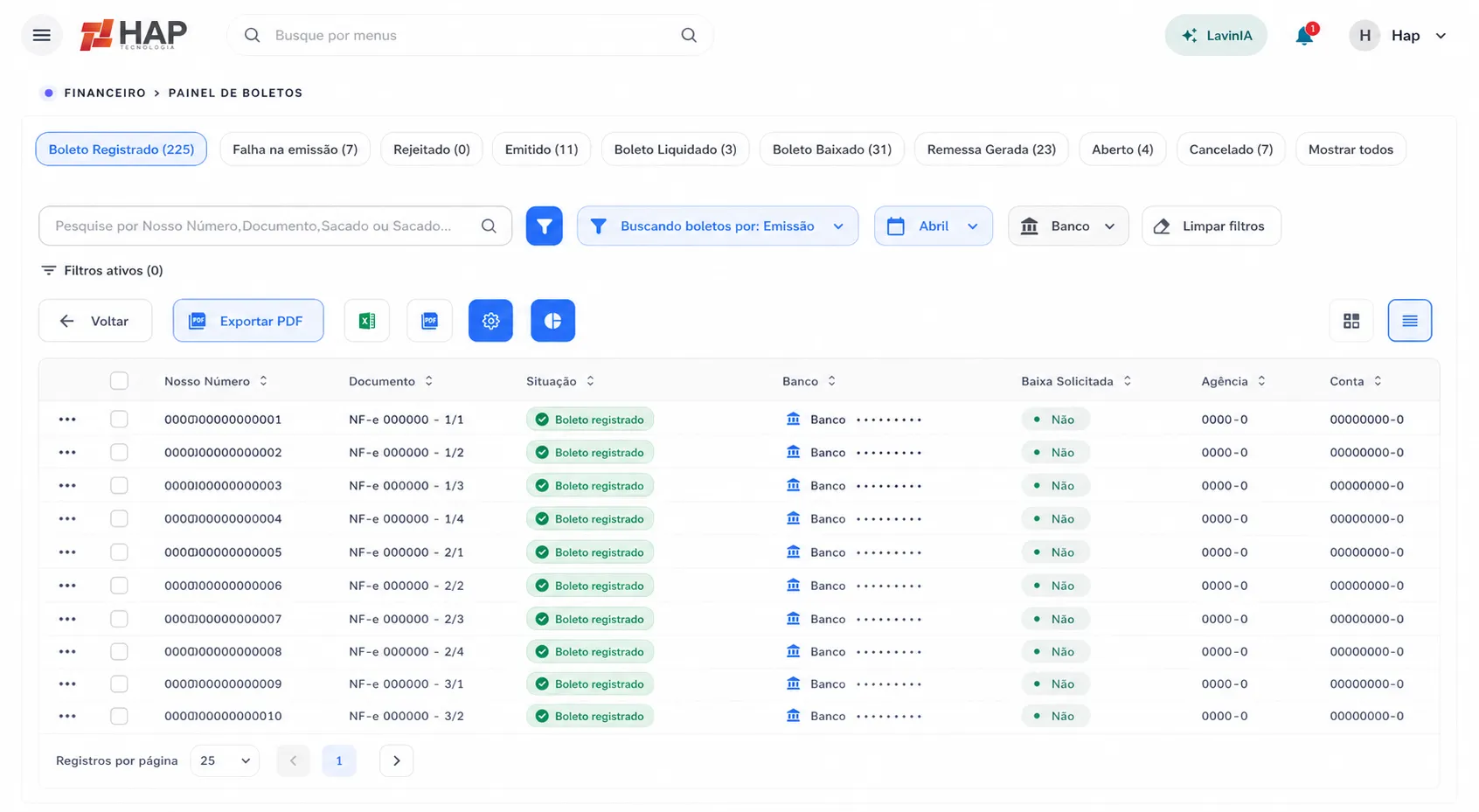The width and height of the screenshot is (1479, 812).
Task: Check the box for row 000000000000001
Action: point(119,420)
